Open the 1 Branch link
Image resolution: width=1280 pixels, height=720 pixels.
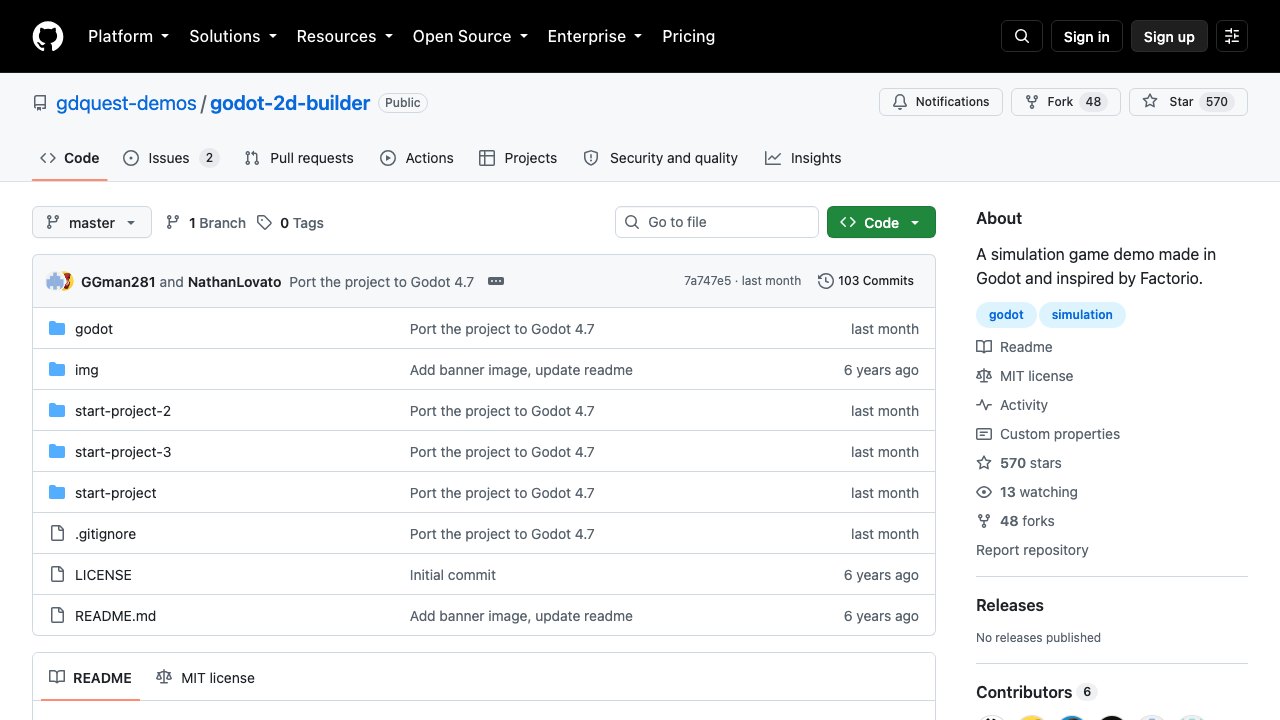[x=206, y=223]
